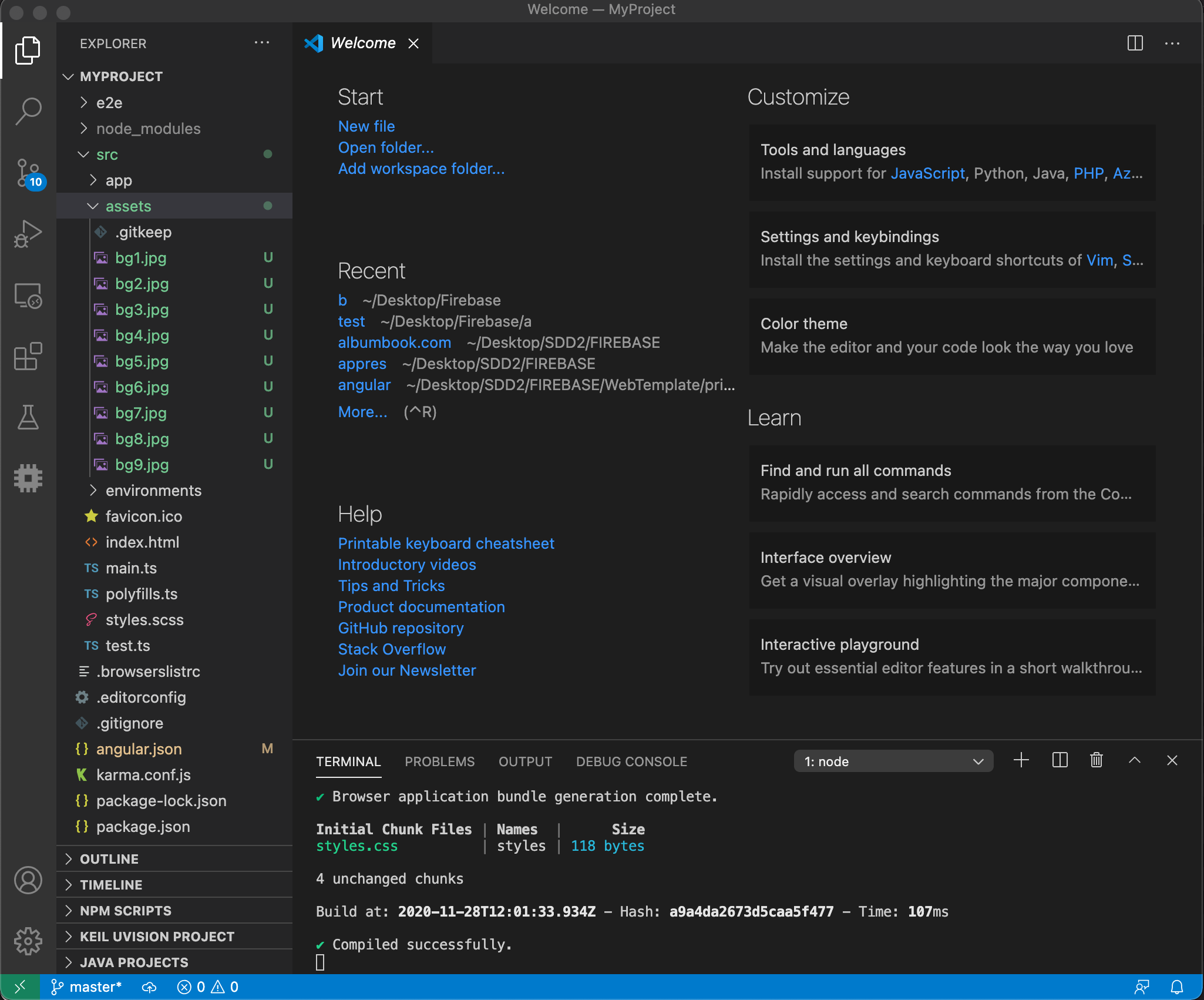Switch to the DEBUG CONSOLE tab

[631, 761]
